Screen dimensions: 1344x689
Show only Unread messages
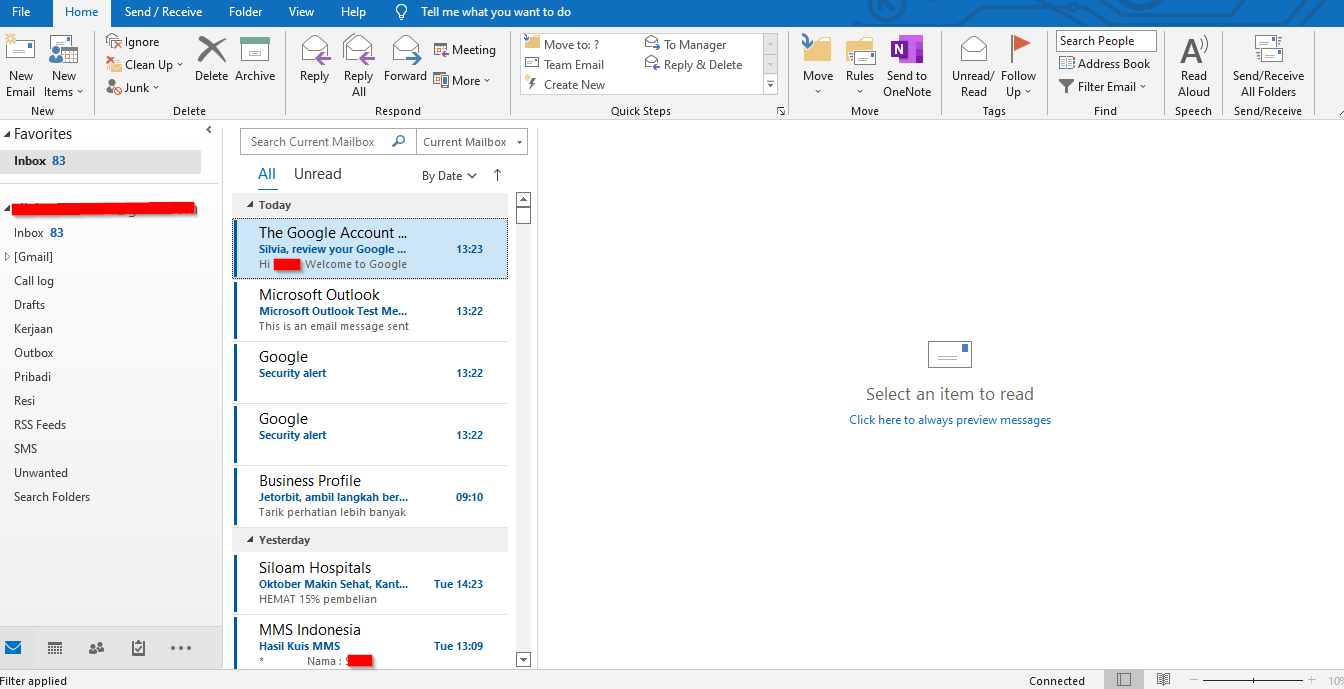pyautogui.click(x=317, y=174)
